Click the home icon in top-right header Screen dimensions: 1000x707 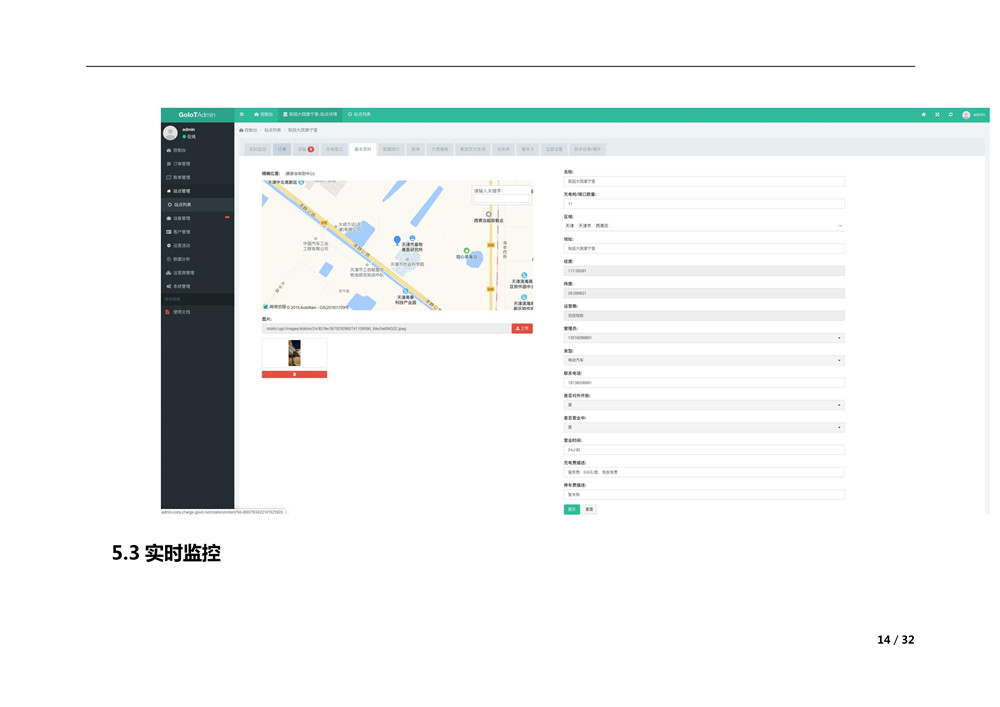coord(924,114)
